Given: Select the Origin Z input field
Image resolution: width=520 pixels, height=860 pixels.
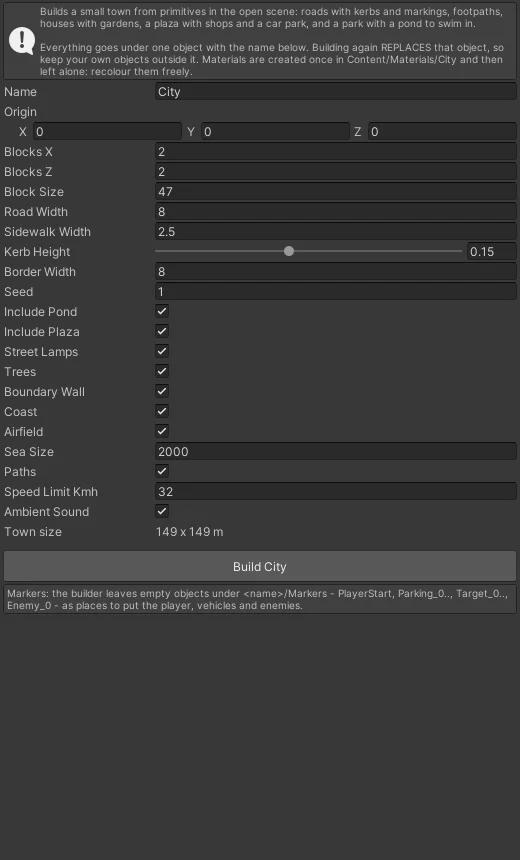Looking at the screenshot, I should pyautogui.click(x=442, y=132).
